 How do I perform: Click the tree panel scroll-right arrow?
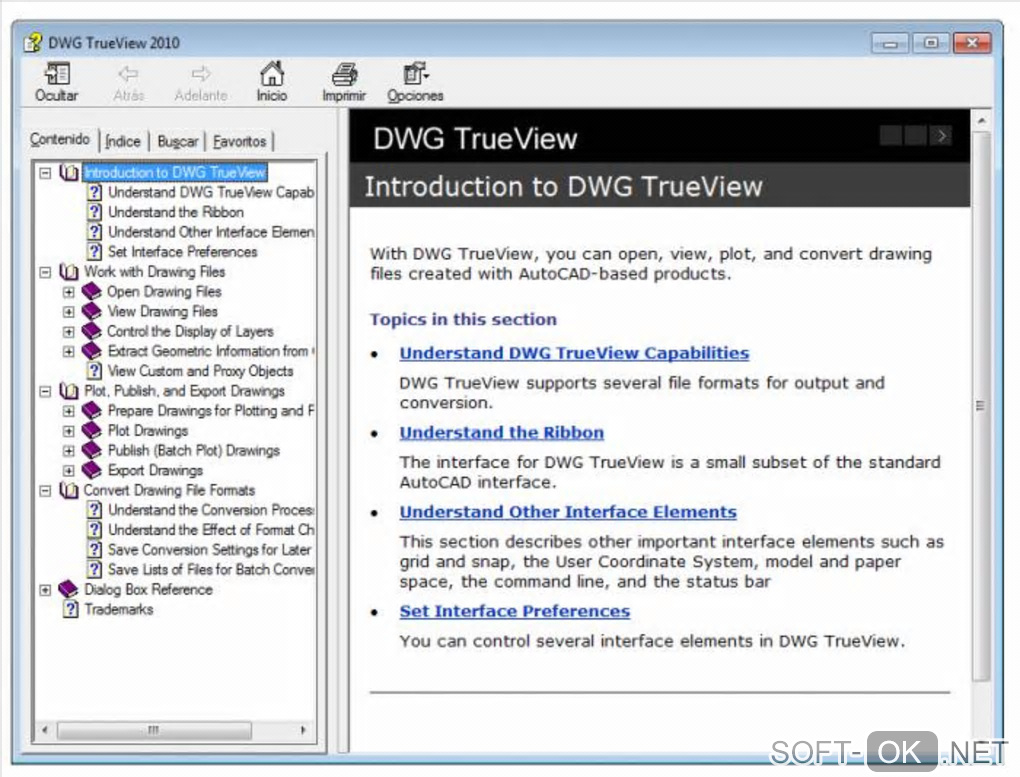pos(303,730)
